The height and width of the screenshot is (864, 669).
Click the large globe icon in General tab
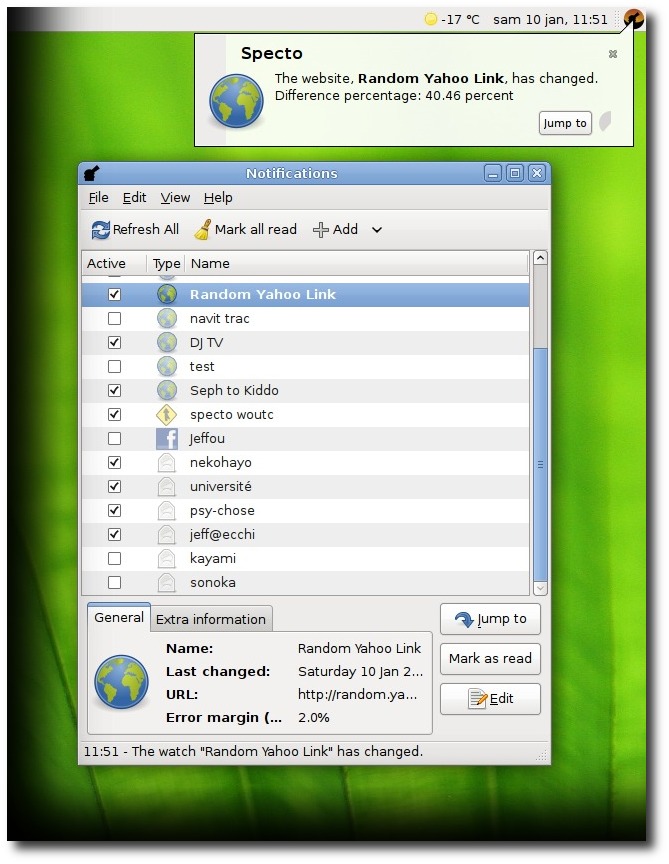pos(121,682)
